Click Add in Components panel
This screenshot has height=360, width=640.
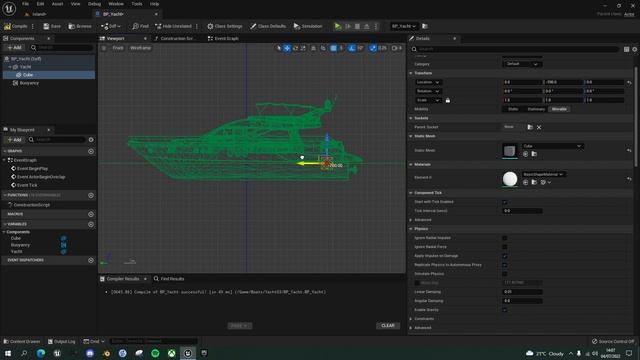pos(15,48)
